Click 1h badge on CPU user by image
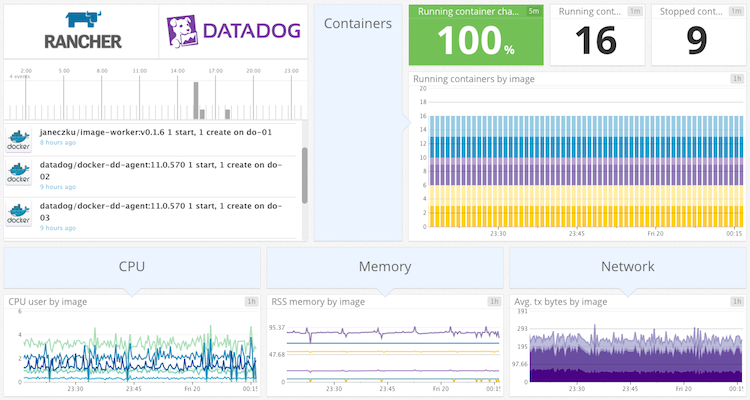 point(251,301)
